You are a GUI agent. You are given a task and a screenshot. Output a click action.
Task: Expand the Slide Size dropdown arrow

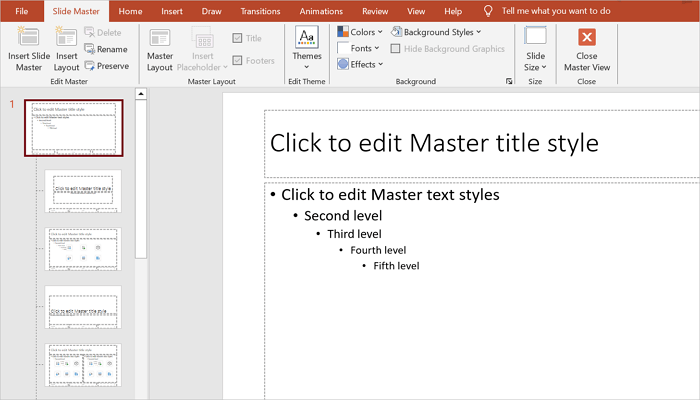544,67
